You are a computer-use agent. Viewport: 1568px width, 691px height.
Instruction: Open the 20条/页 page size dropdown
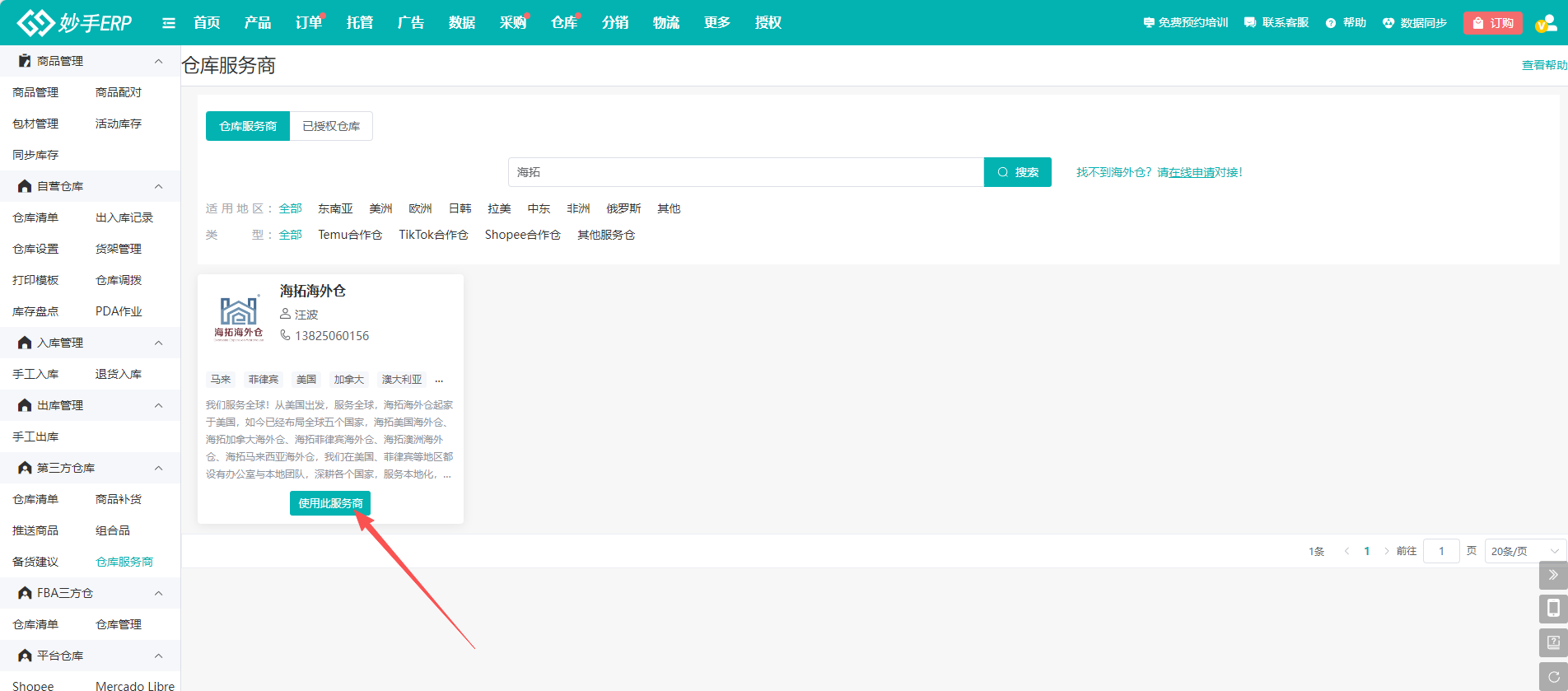[x=1525, y=551]
